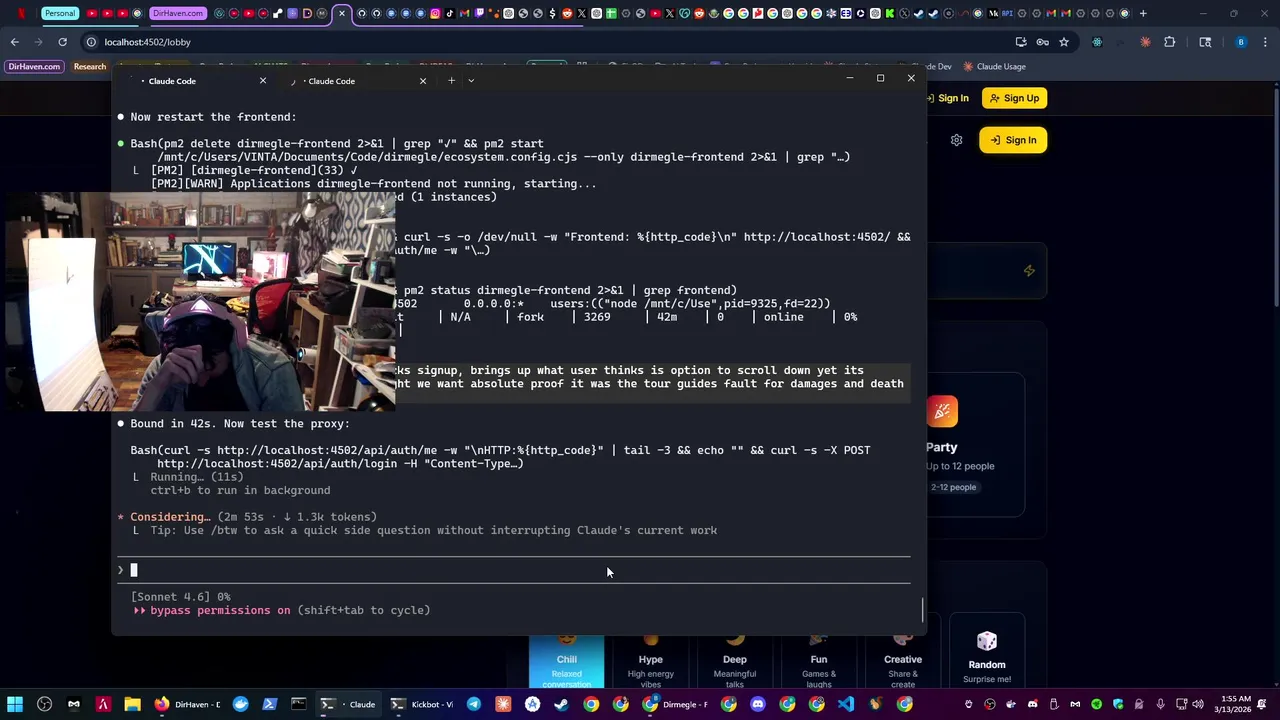Image resolution: width=1280 pixels, height=720 pixels.
Task: Open Visual Studio Code from taskbar
Action: [846, 704]
